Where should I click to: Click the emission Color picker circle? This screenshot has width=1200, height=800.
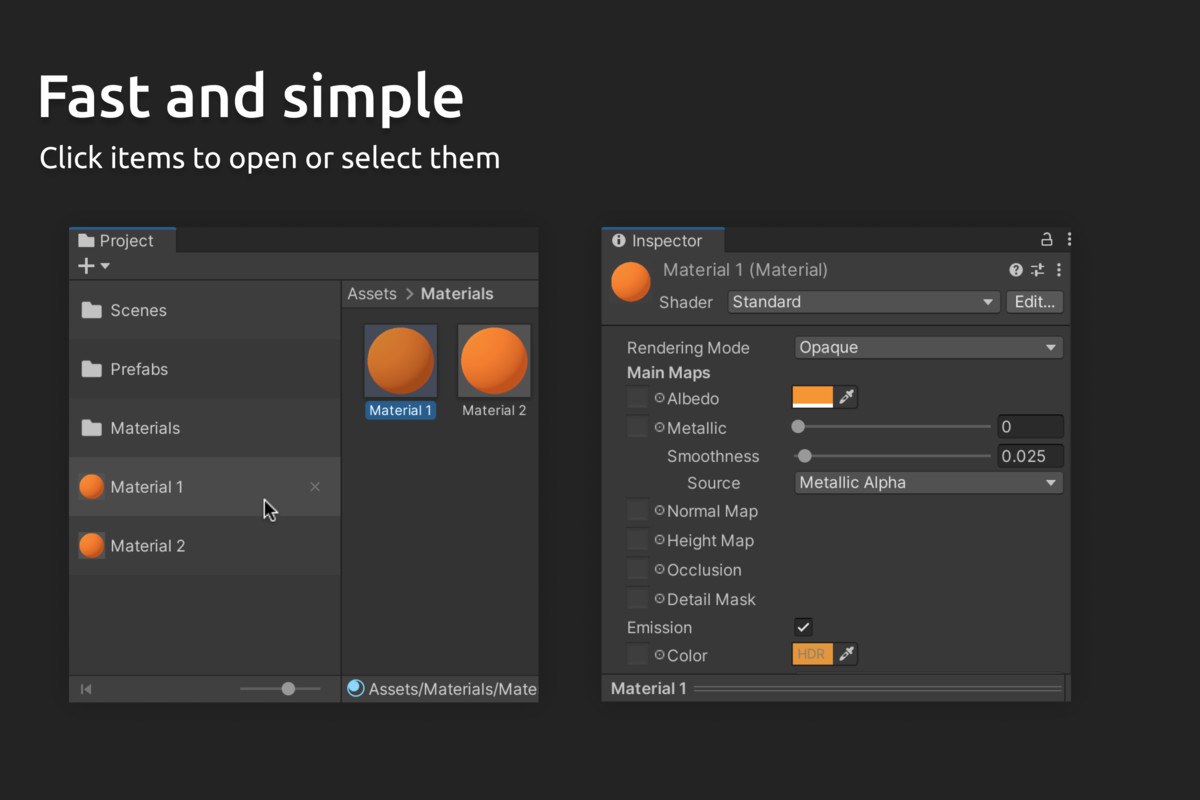659,655
